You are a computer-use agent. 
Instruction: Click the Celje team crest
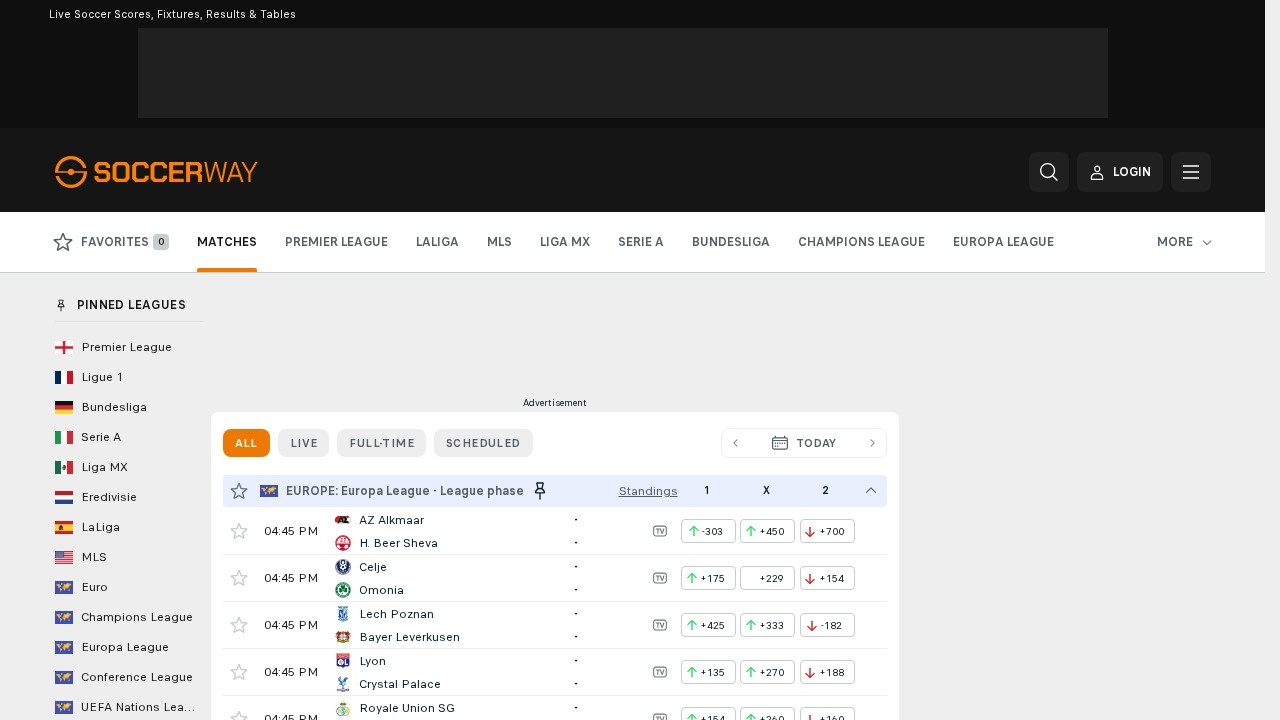(343, 567)
